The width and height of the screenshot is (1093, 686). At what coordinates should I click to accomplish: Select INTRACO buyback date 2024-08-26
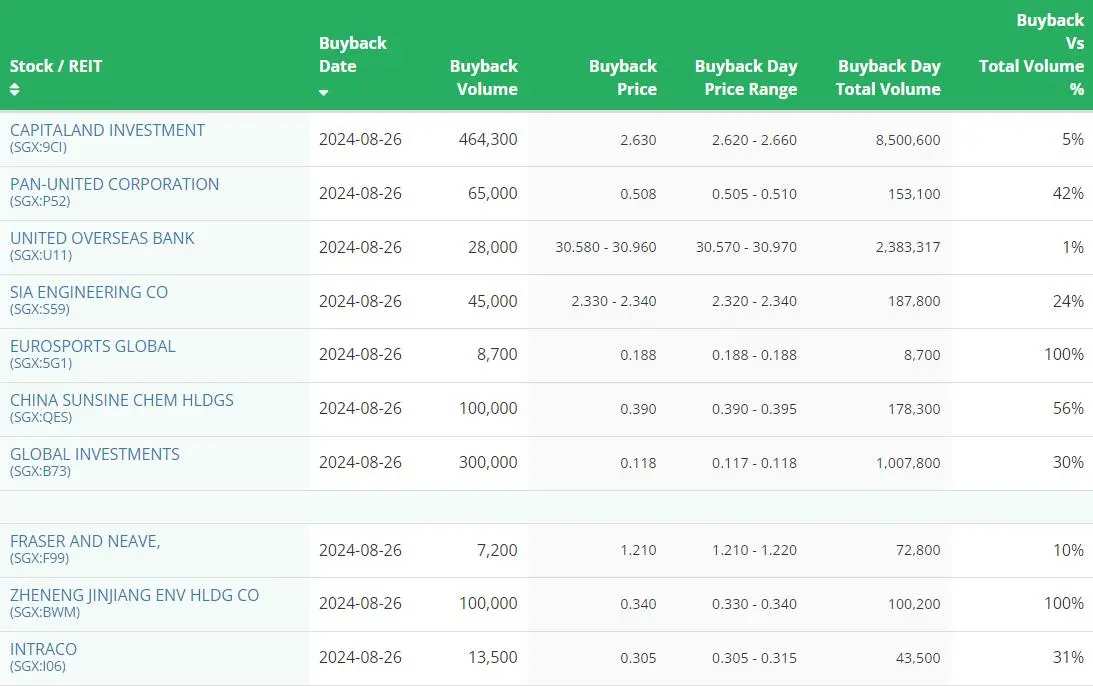click(x=360, y=657)
